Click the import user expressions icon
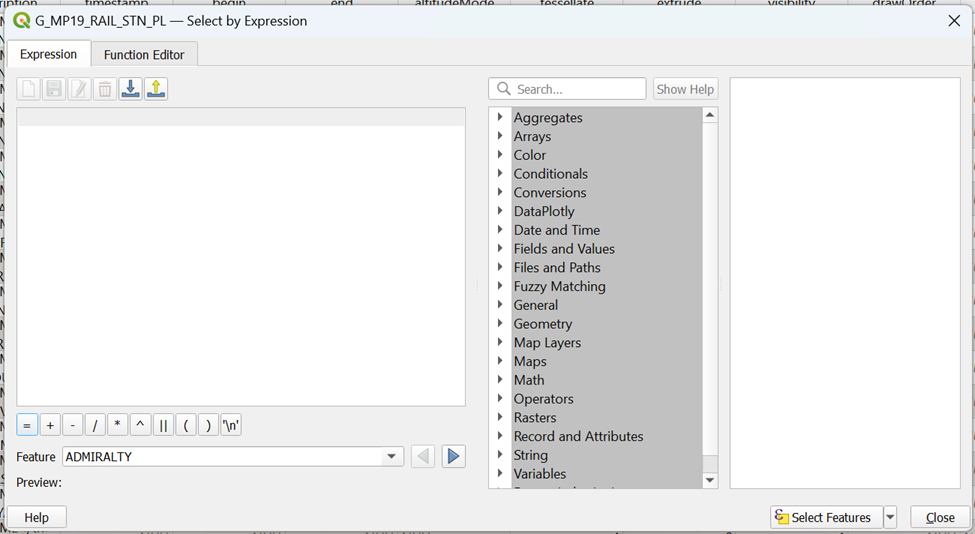This screenshot has height=534, width=975. pyautogui.click(x=130, y=89)
